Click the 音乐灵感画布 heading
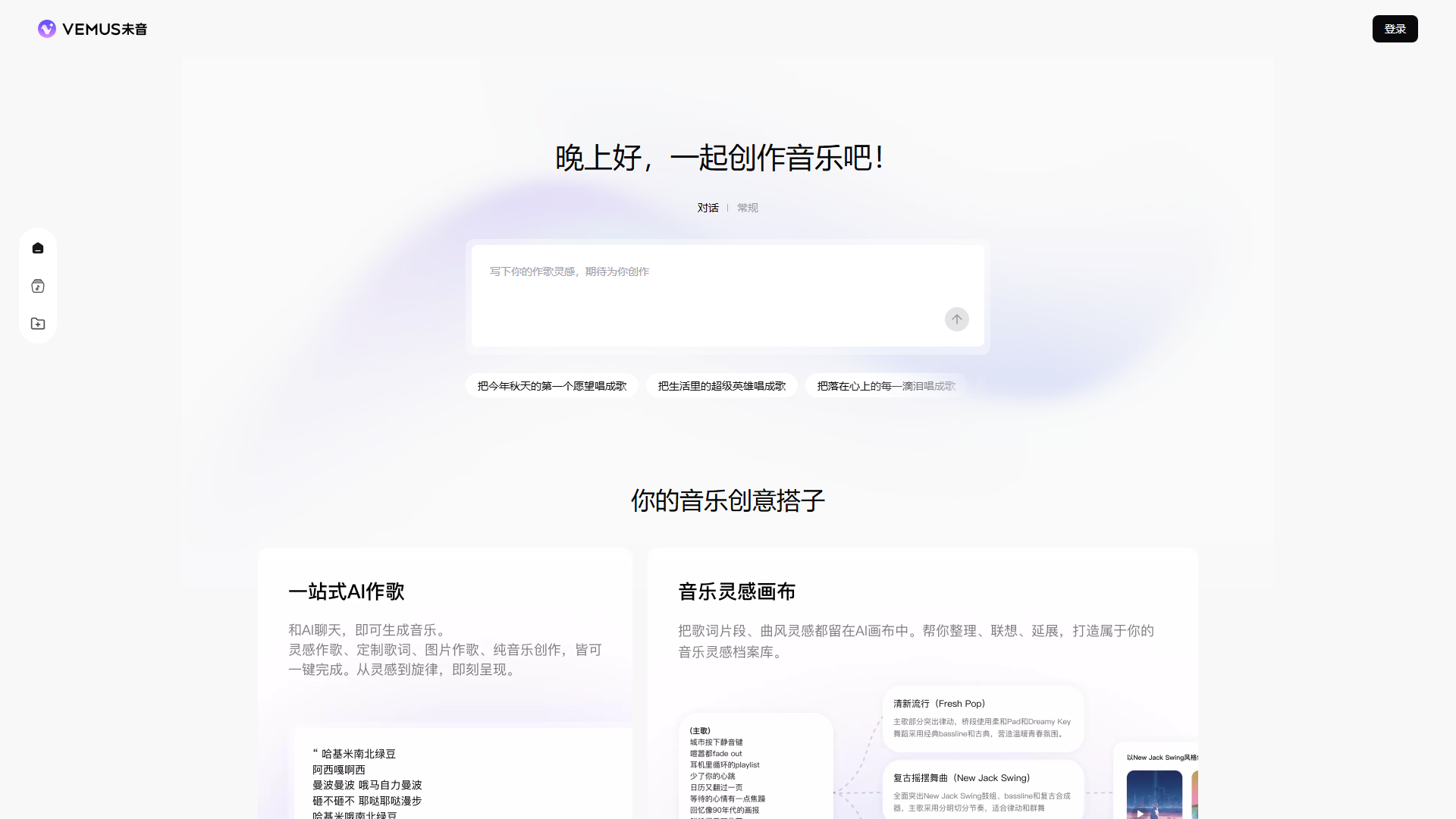The height and width of the screenshot is (819, 1456). [x=737, y=591]
